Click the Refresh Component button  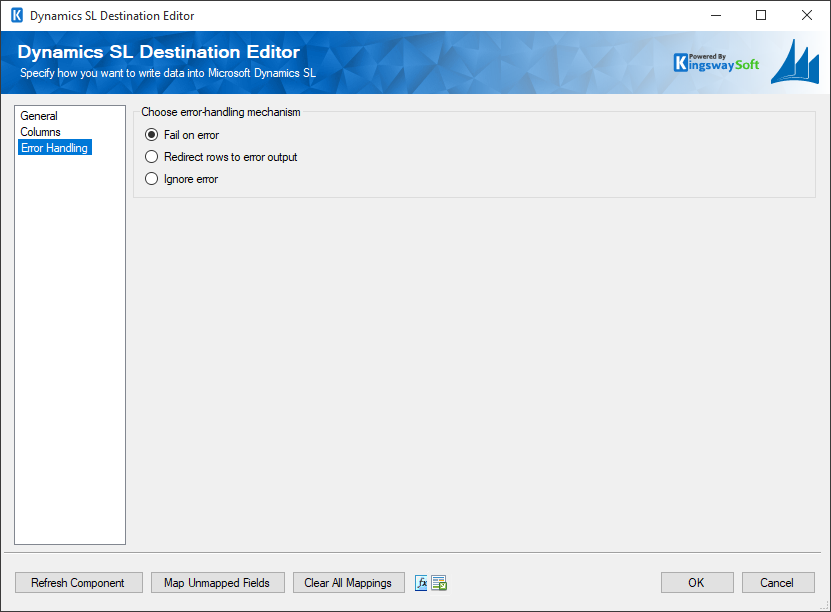coord(78,583)
